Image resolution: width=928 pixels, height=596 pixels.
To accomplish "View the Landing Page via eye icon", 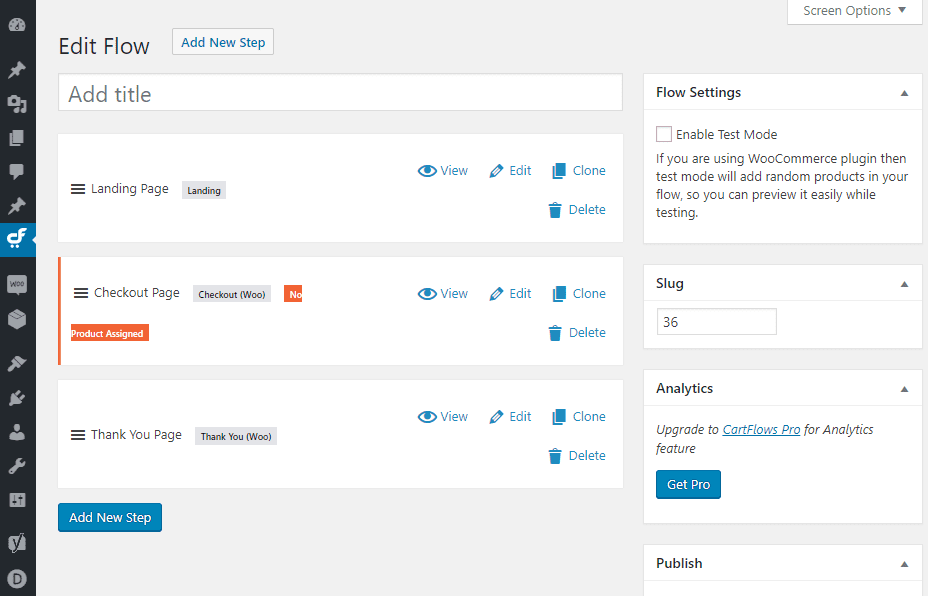I will [x=442, y=170].
